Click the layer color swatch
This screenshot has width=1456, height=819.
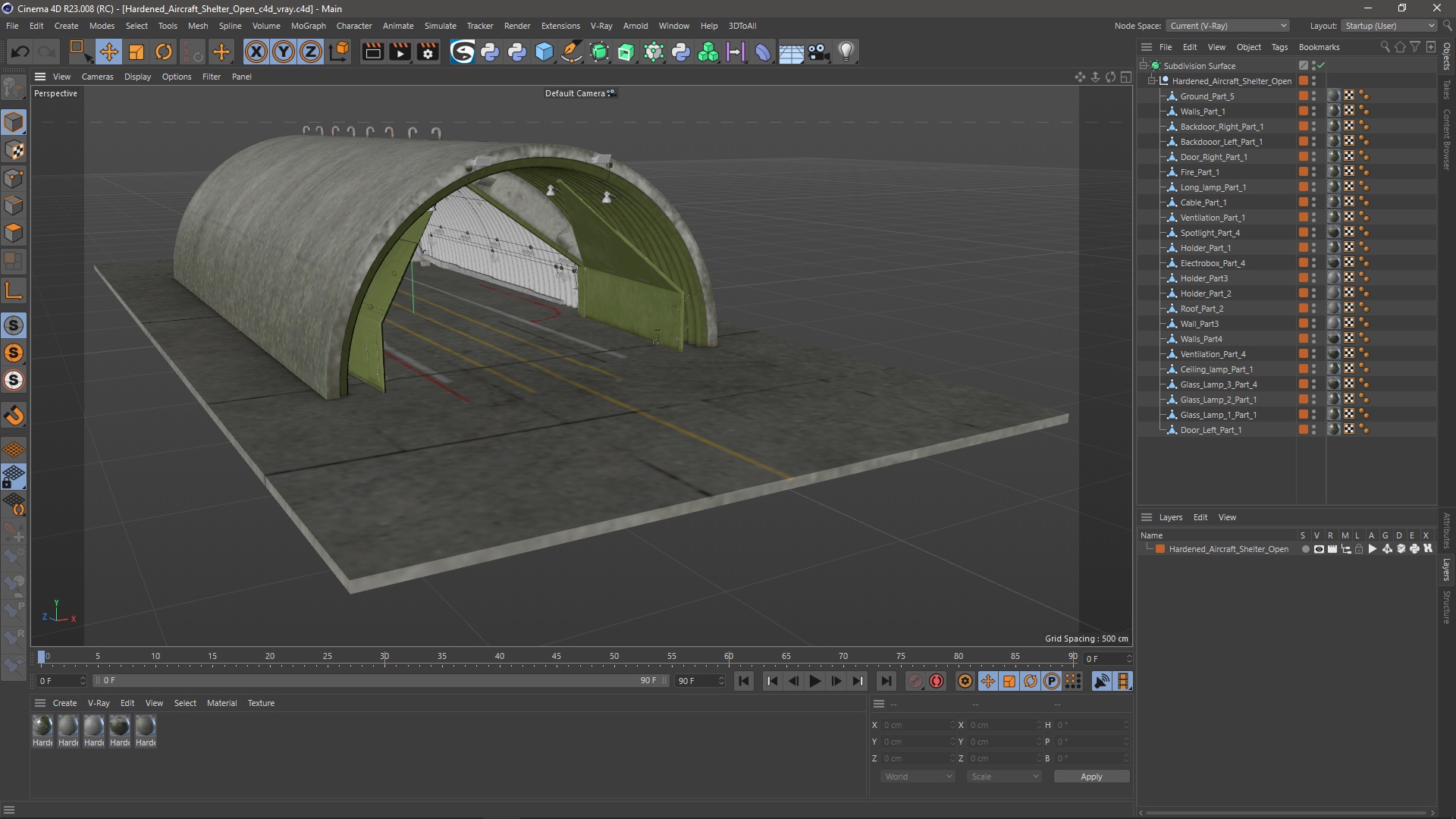1160,549
